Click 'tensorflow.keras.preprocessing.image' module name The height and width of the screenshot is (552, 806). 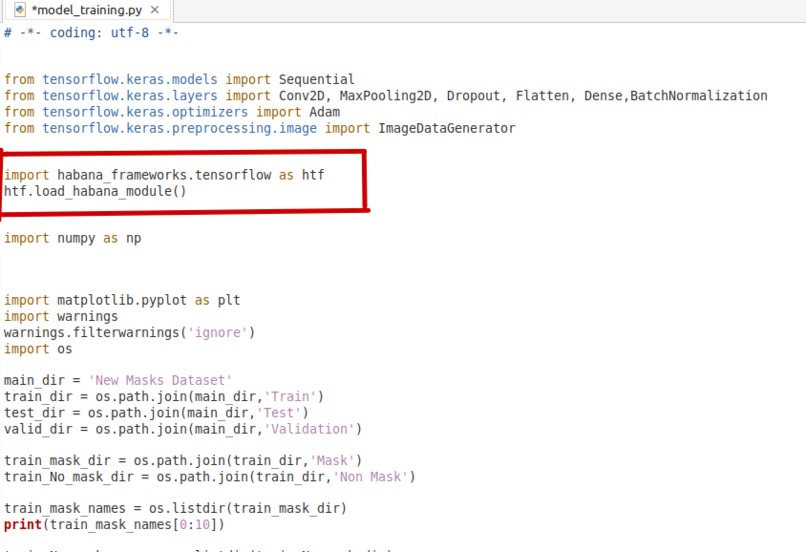tap(179, 128)
